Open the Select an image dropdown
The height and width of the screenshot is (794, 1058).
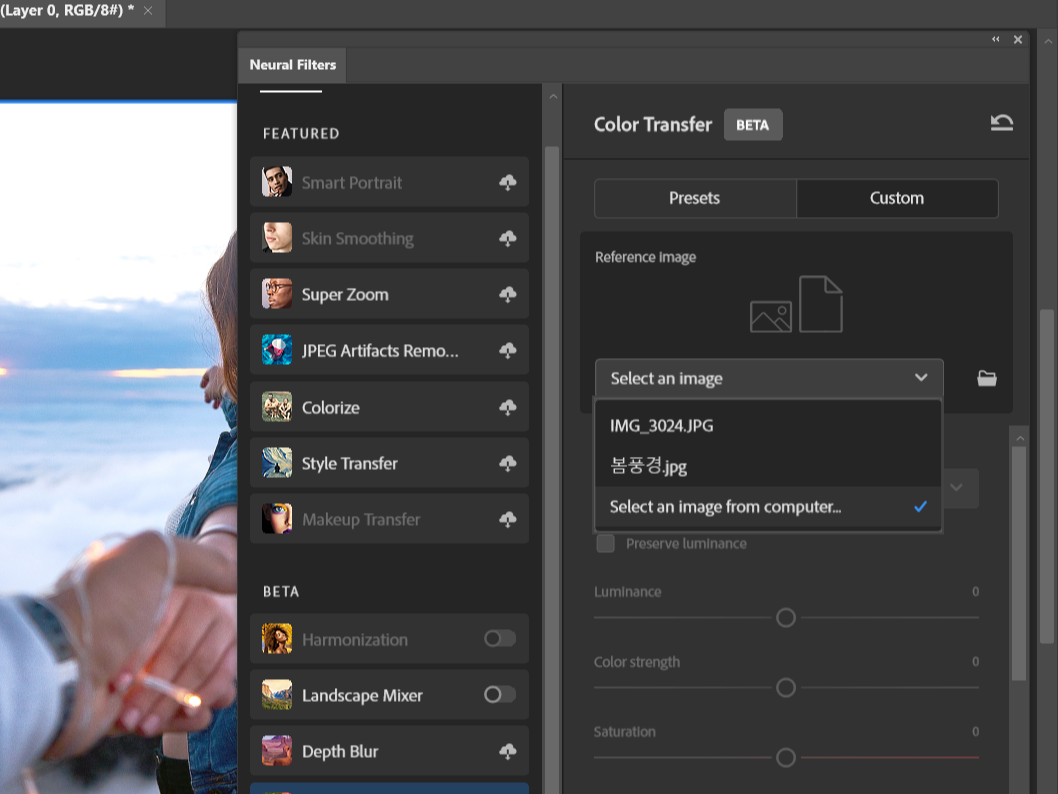769,378
